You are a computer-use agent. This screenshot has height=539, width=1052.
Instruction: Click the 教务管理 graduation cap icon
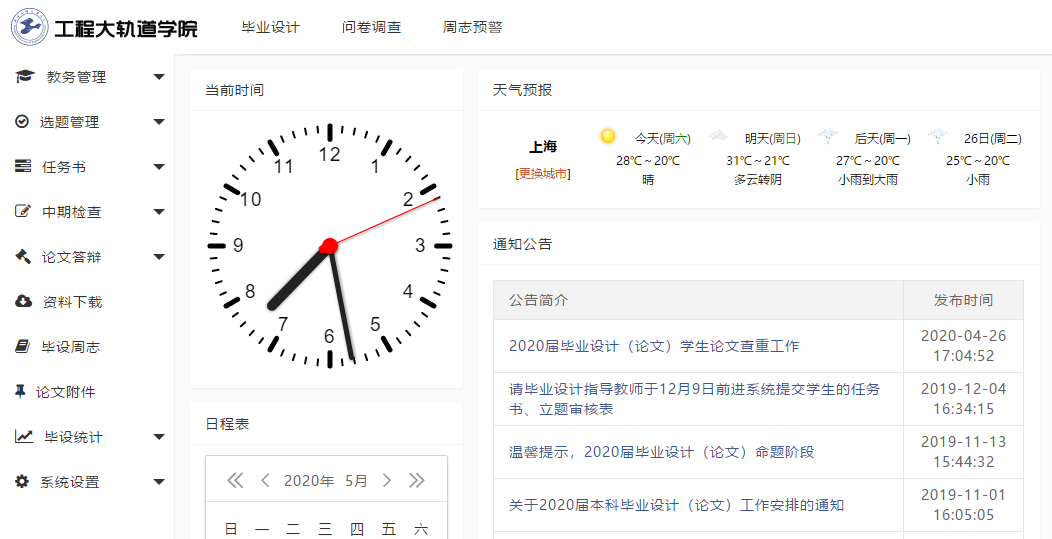pyautogui.click(x=25, y=77)
